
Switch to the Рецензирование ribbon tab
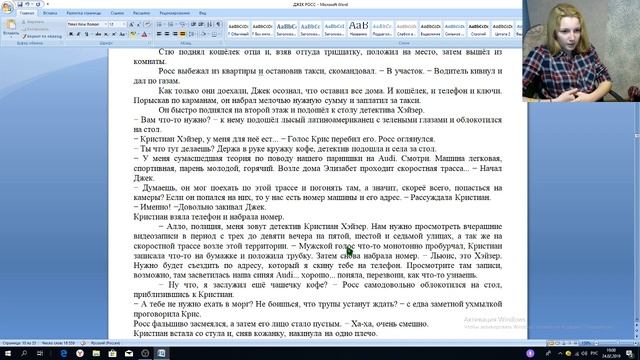174,13
